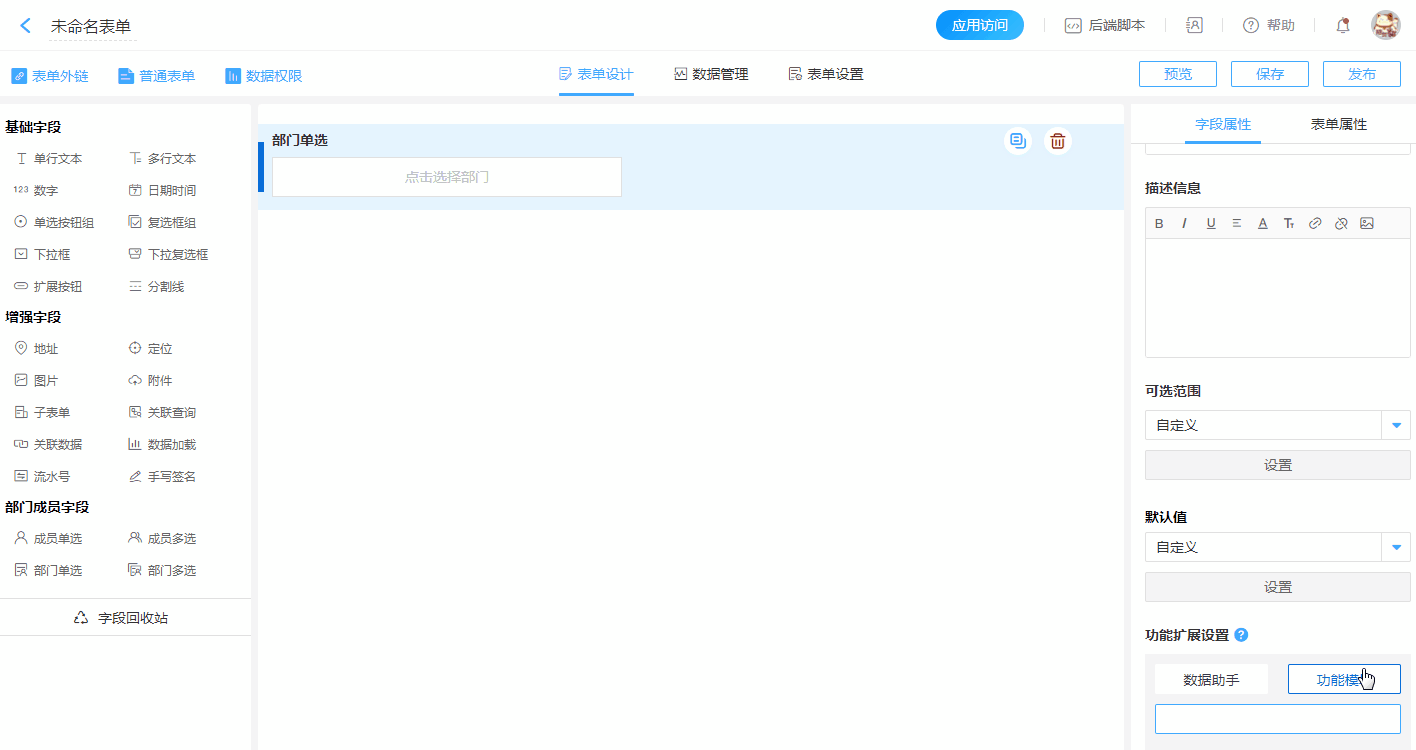Click the font color icon
This screenshot has height=750, width=1416.
[1263, 224]
